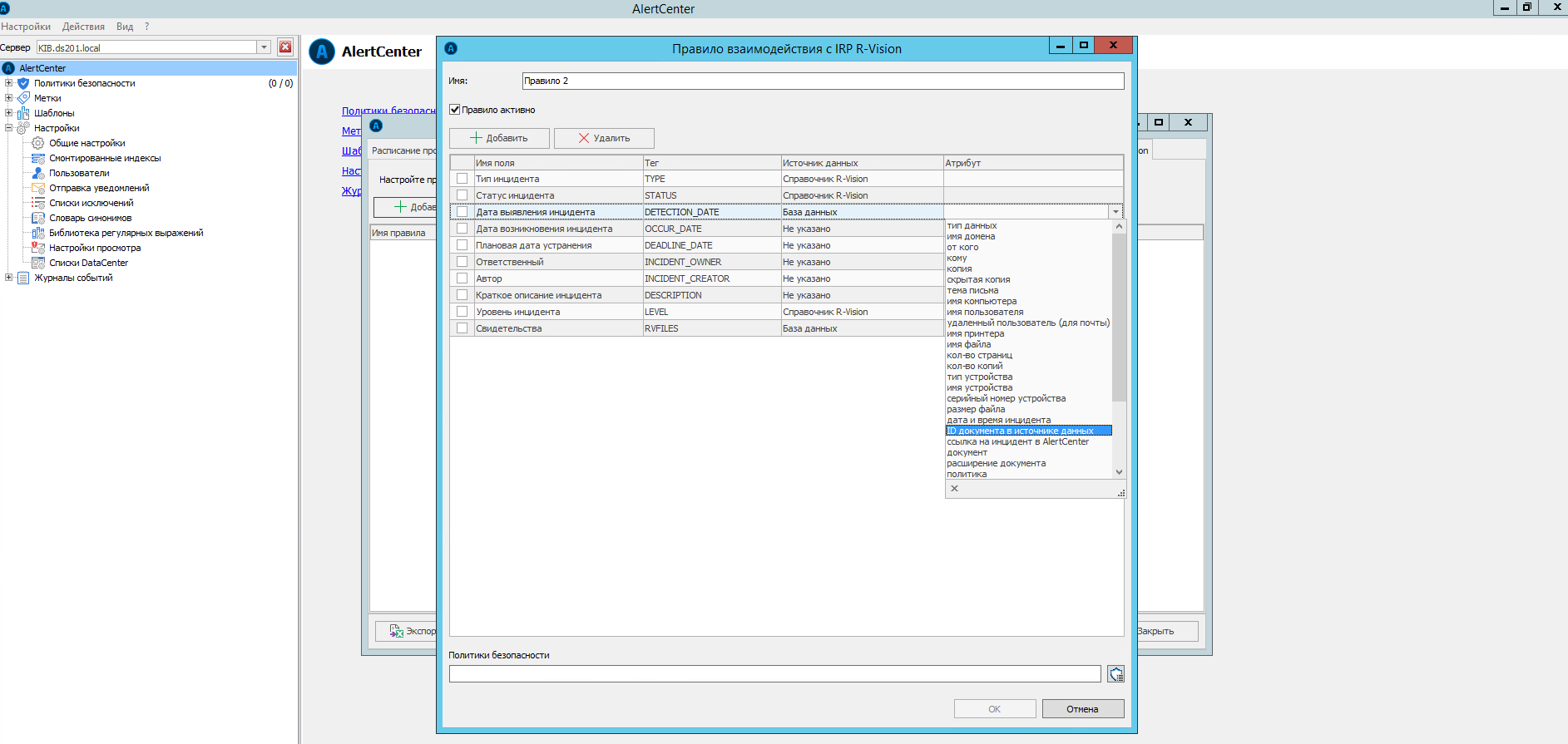Close the Атрибут dropdown arrow for DETECTION_DATE
Viewport: 1568px width, 744px height.
(x=1115, y=212)
